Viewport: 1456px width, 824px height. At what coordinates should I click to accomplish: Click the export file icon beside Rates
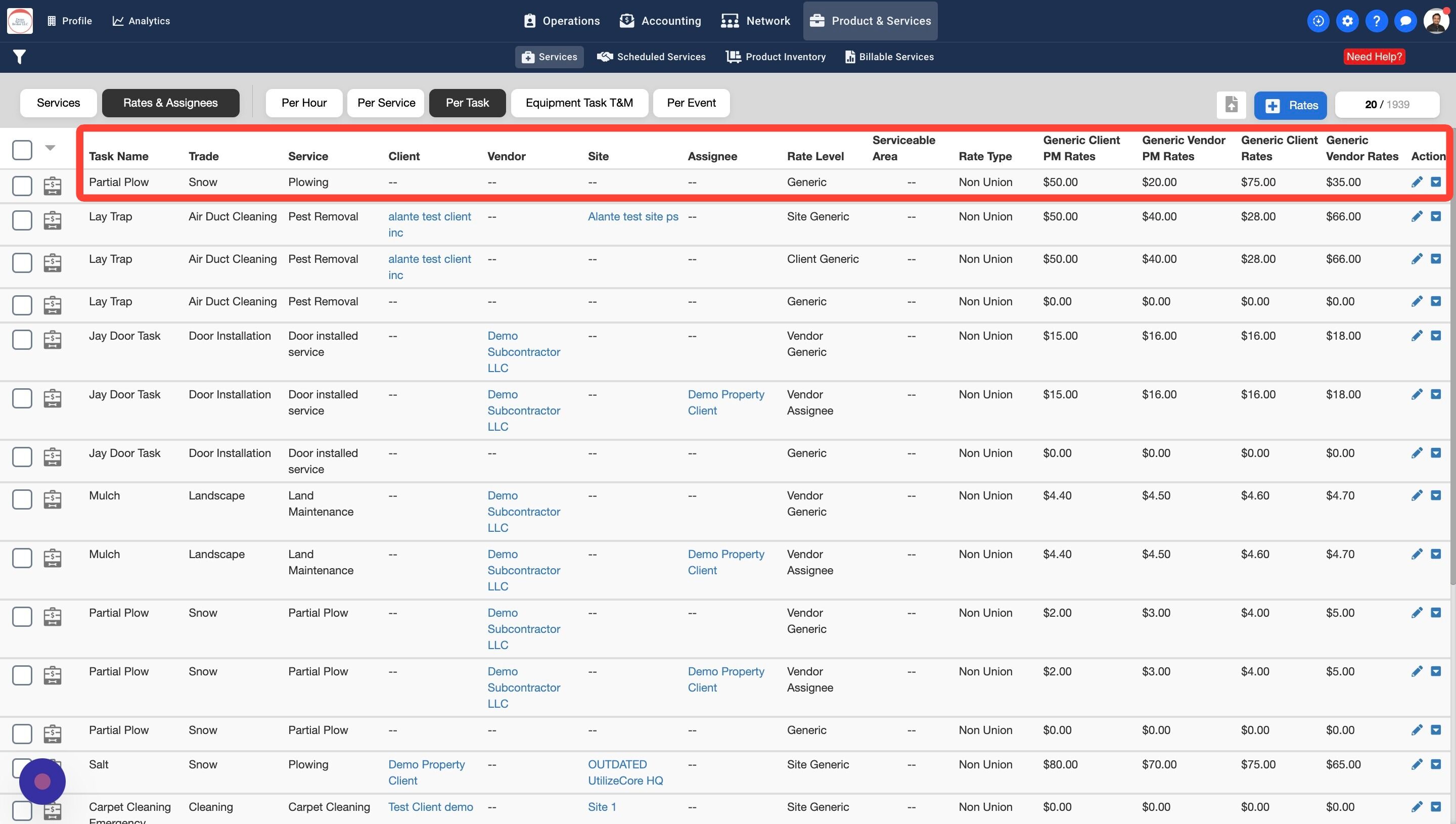[1232, 105]
